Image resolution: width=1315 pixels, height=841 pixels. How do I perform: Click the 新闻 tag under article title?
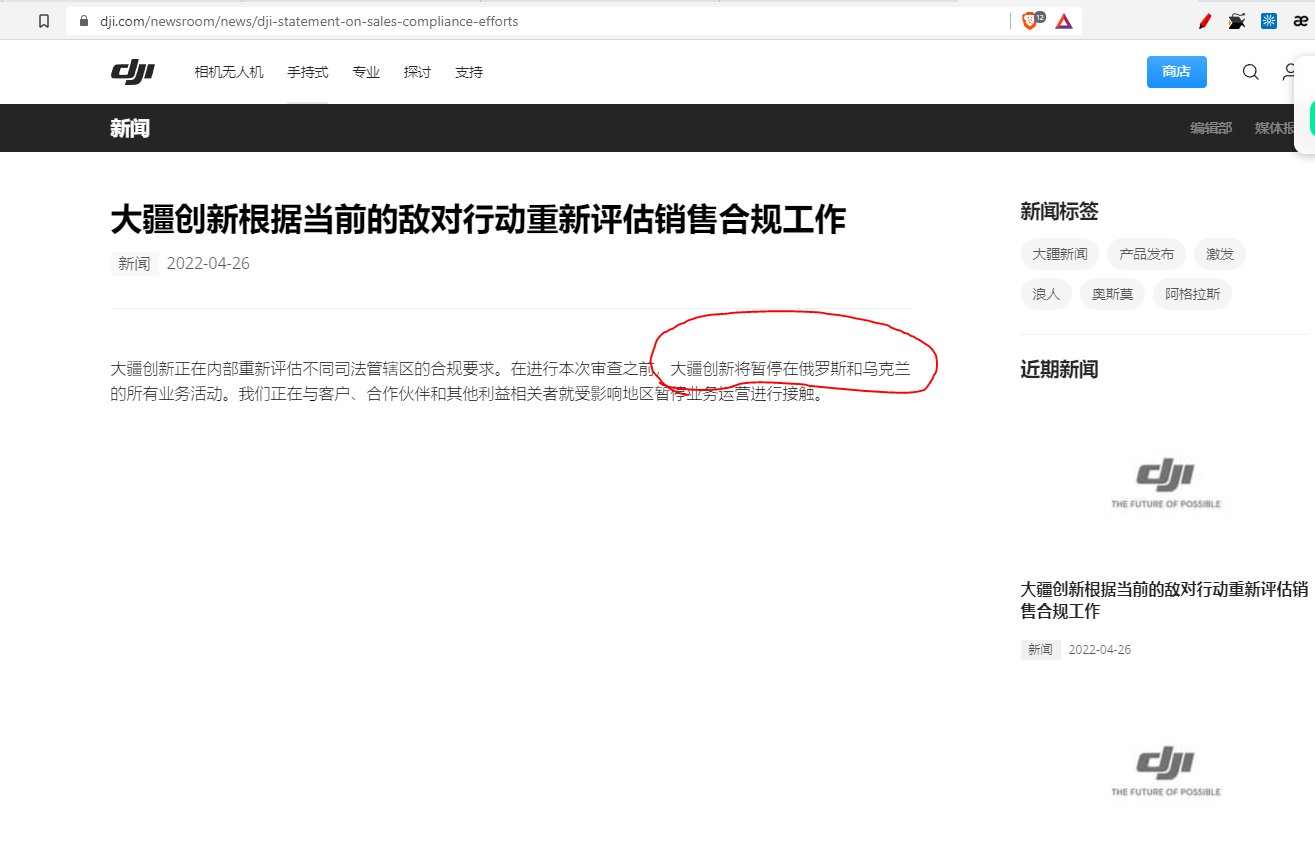134,264
